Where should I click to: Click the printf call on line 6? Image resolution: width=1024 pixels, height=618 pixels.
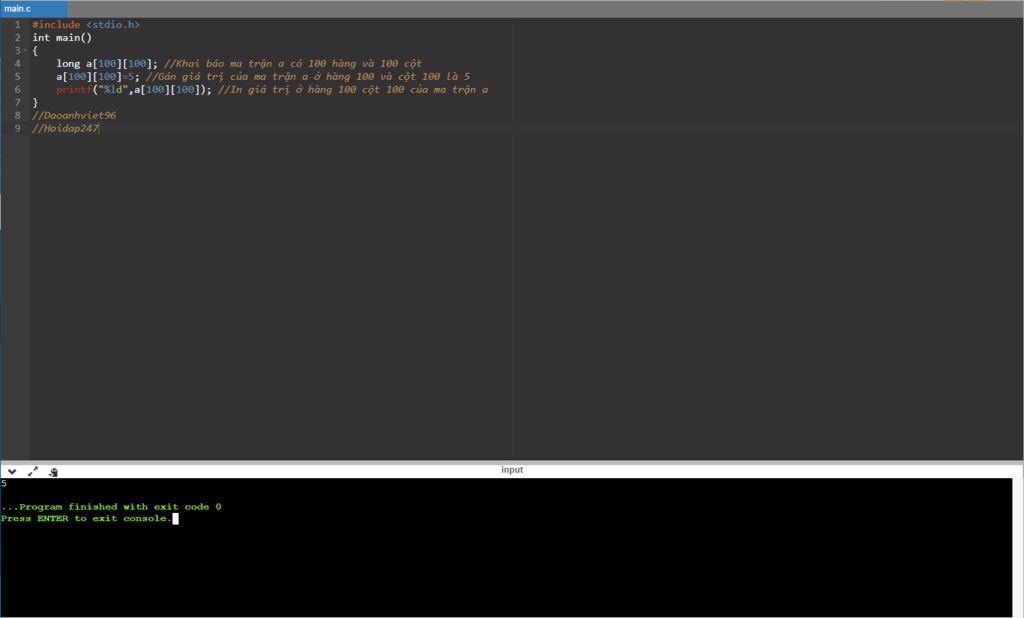134,89
